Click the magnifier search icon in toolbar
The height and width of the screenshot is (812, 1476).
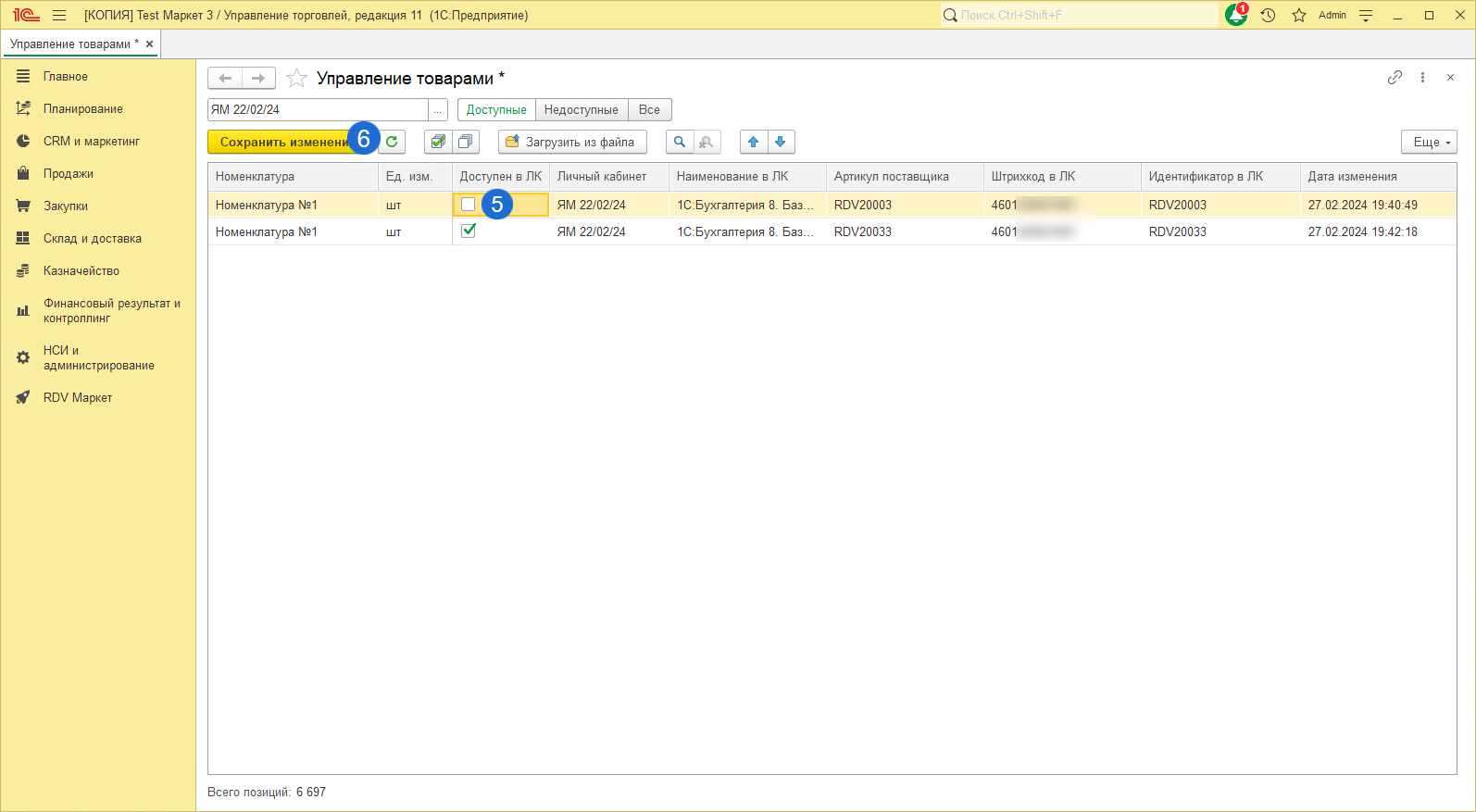(x=680, y=142)
